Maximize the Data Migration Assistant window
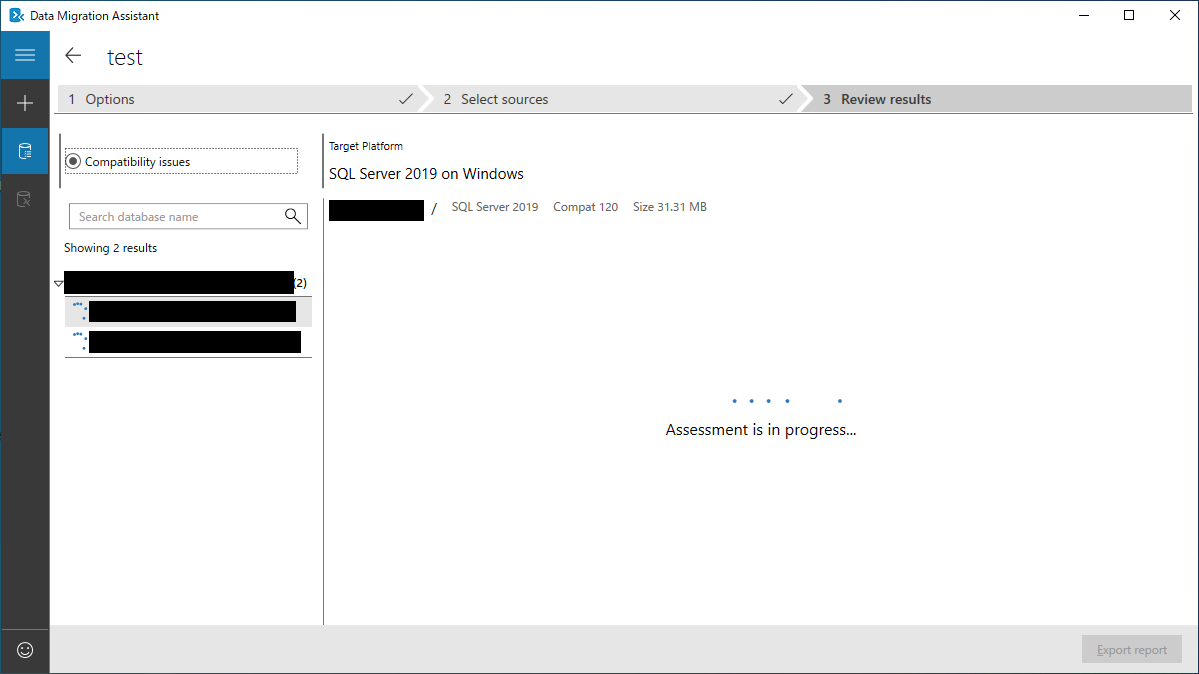This screenshot has height=674, width=1199. [1129, 15]
